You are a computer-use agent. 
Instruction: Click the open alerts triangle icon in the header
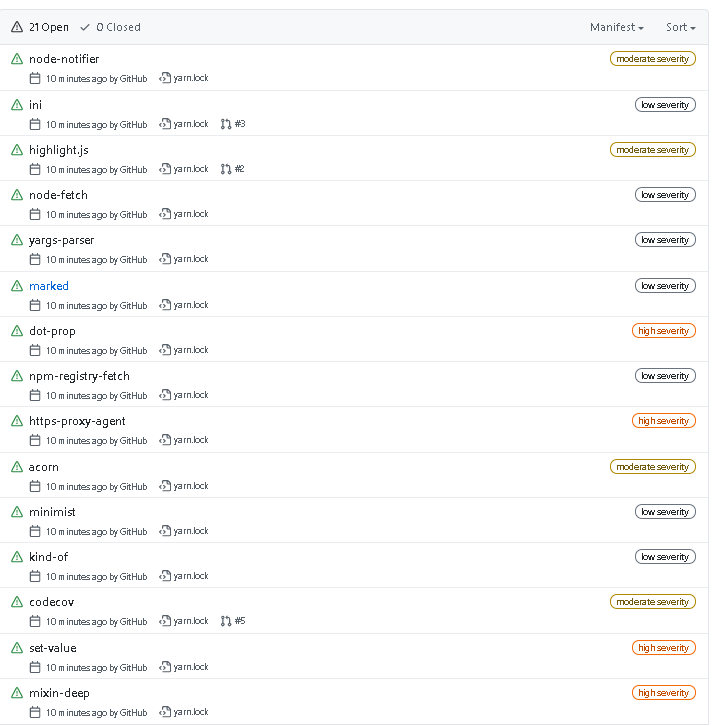click(17, 27)
